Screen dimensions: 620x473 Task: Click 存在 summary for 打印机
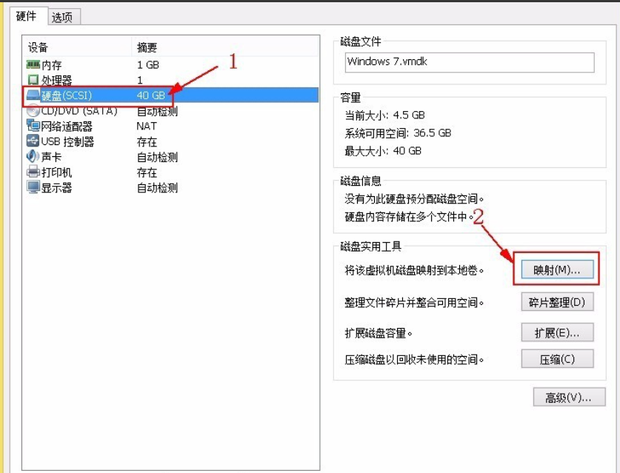click(x=147, y=172)
